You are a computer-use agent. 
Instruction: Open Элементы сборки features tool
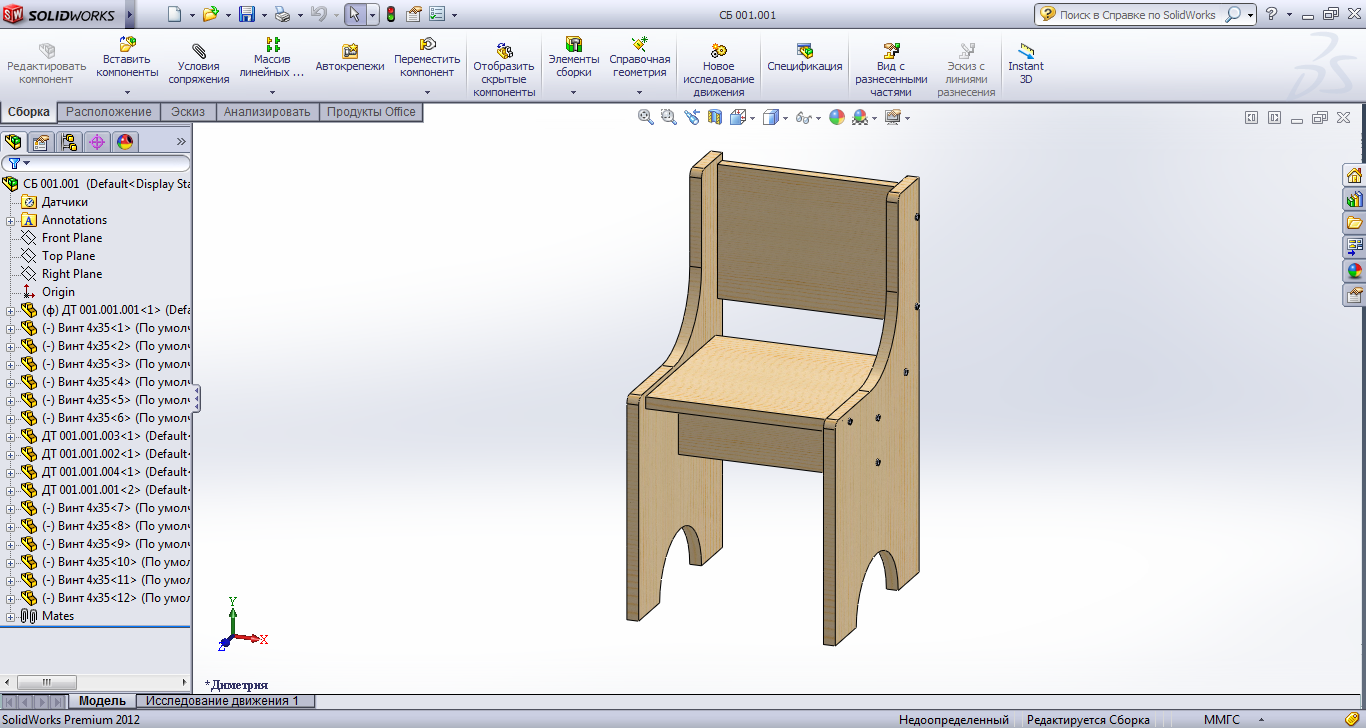click(574, 58)
